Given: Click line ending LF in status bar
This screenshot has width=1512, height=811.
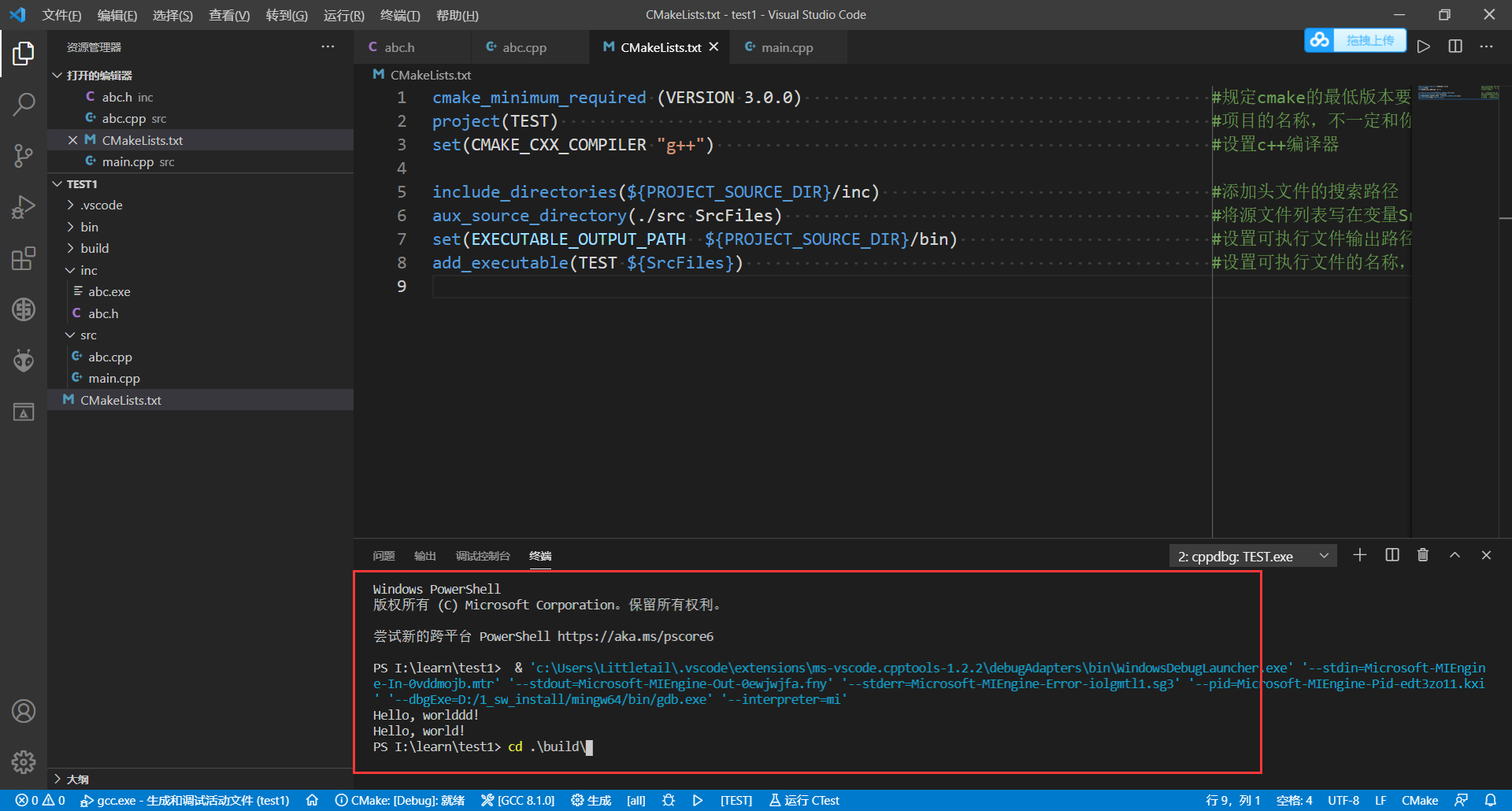Looking at the screenshot, I should pyautogui.click(x=1380, y=800).
